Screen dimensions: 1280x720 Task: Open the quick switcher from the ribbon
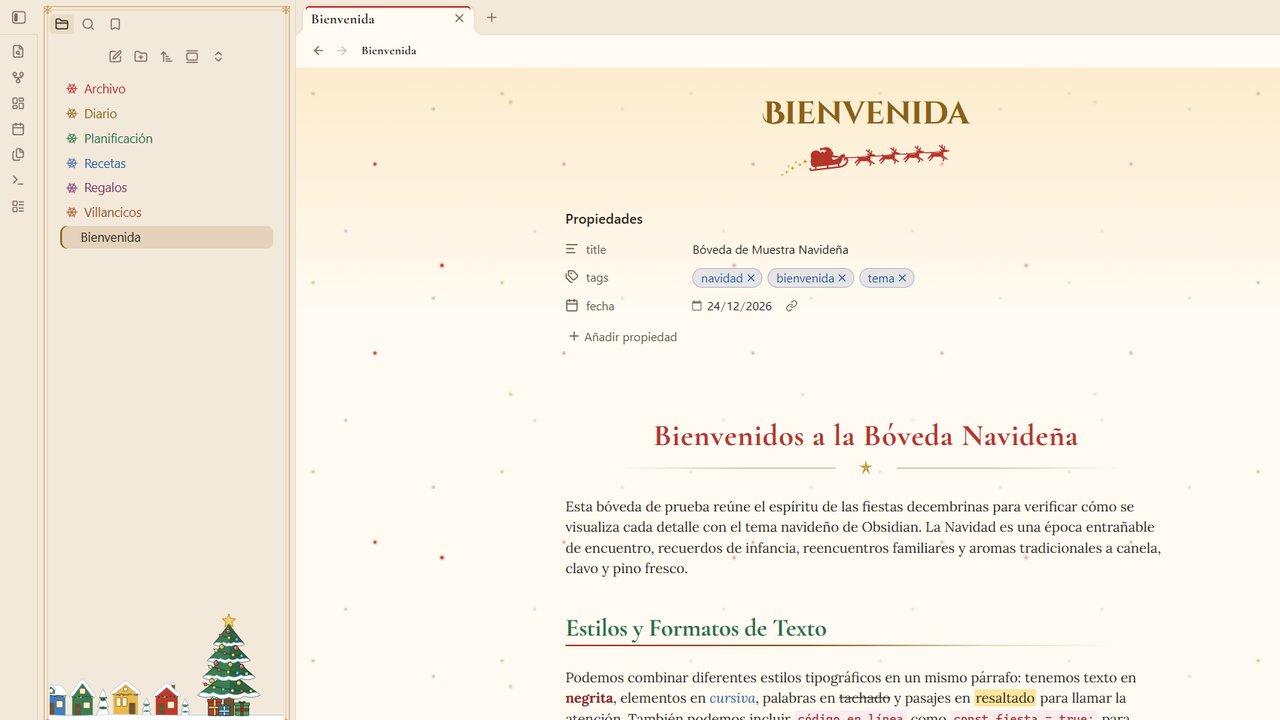tap(18, 52)
